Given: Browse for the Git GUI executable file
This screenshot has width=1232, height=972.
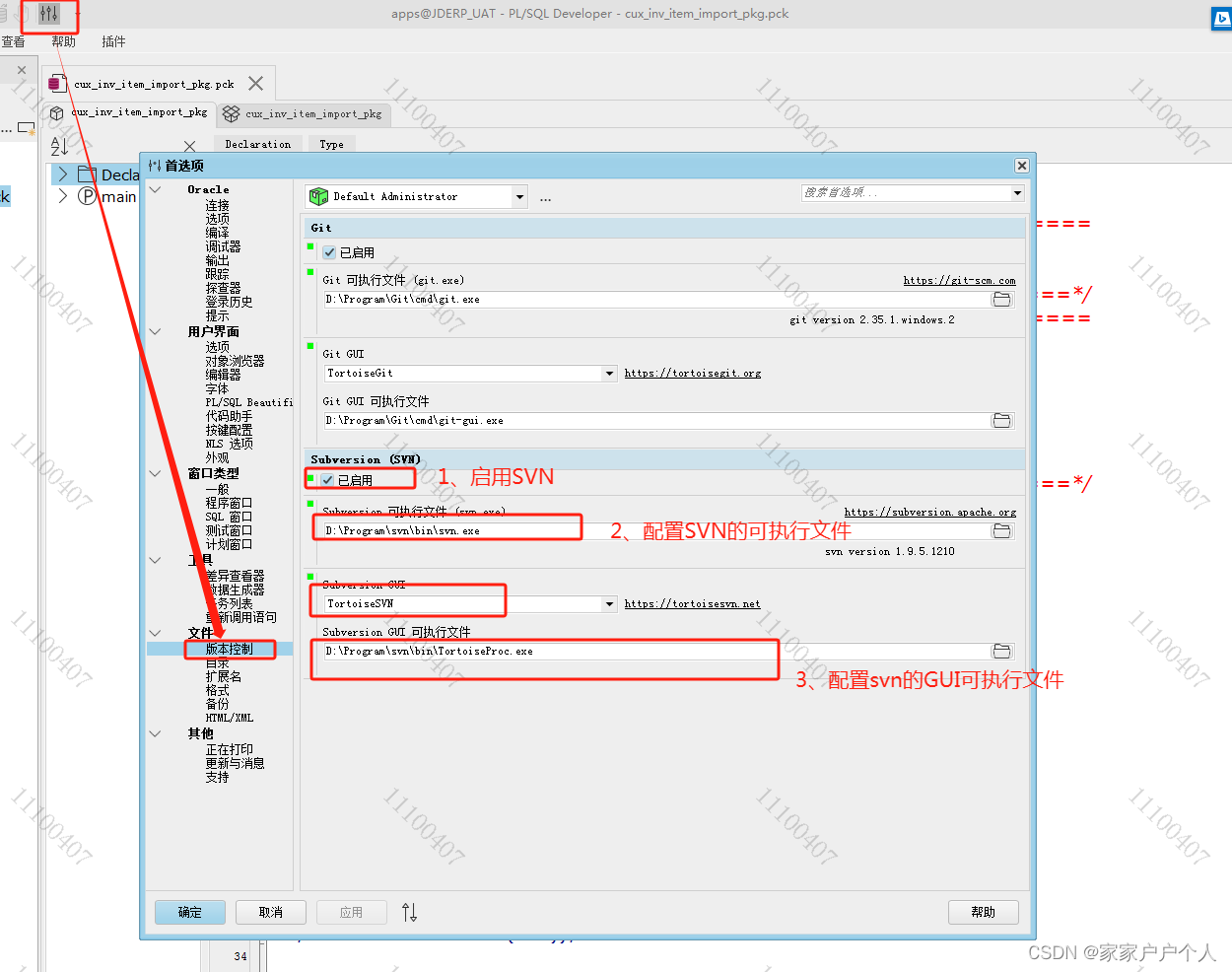Looking at the screenshot, I should 1001,420.
